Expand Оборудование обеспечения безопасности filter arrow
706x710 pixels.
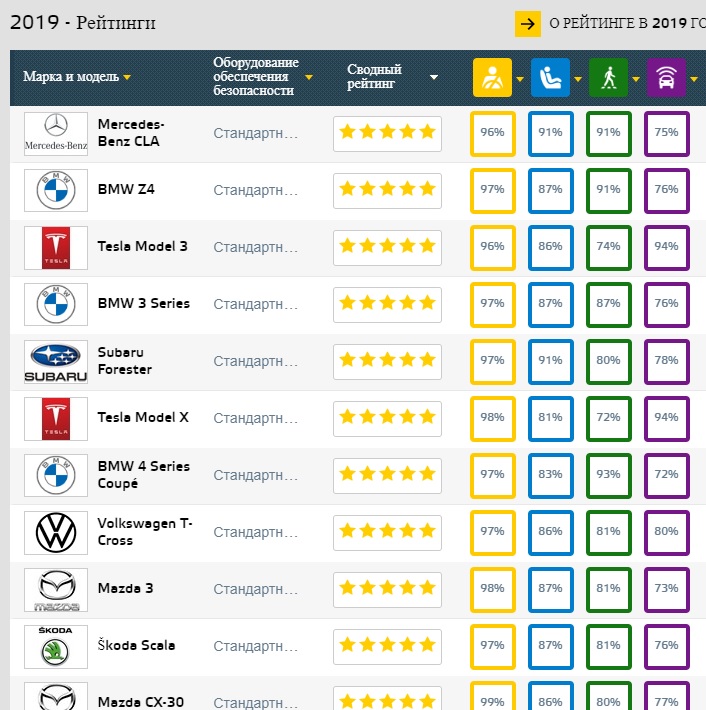click(309, 77)
